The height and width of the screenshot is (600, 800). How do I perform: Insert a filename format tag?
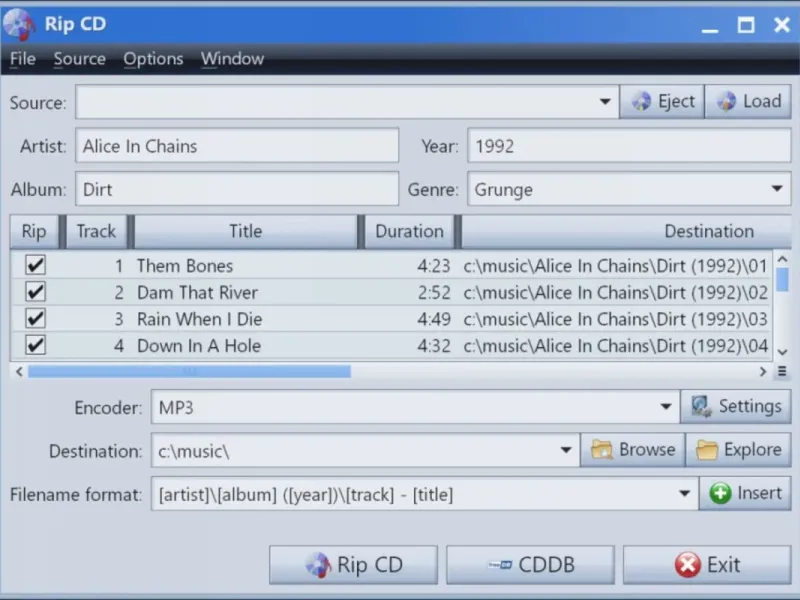click(x=745, y=493)
